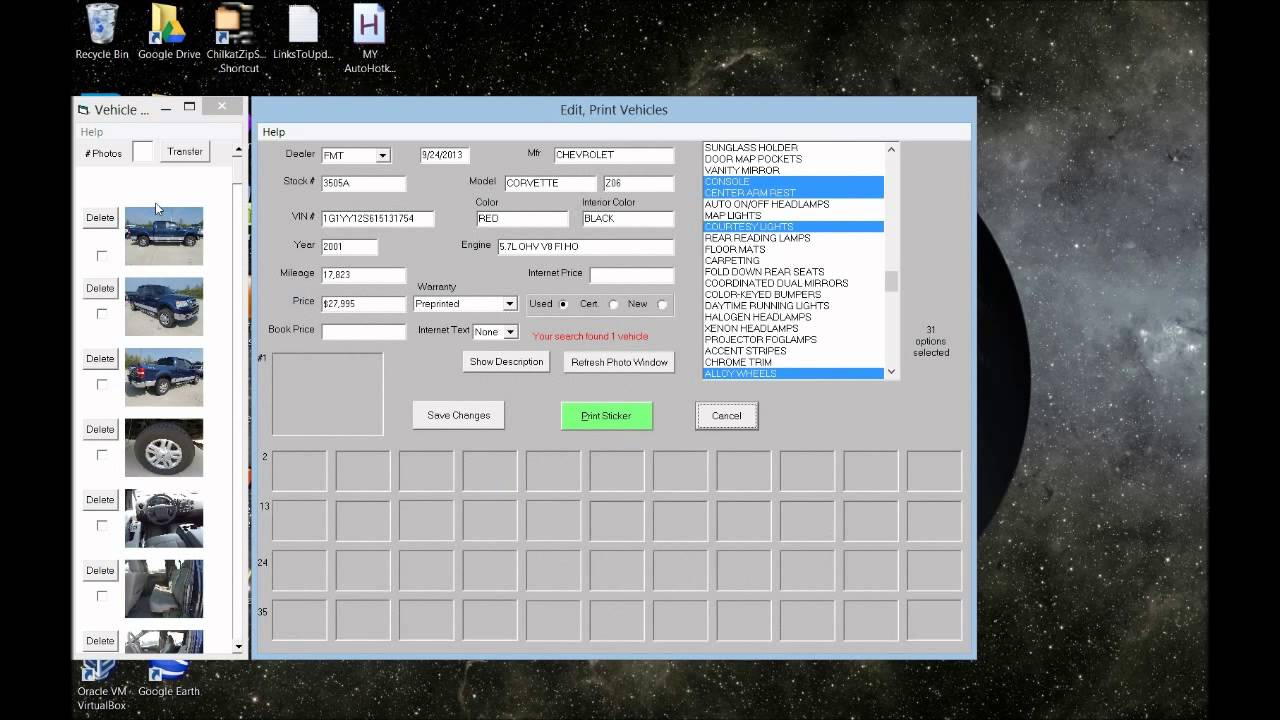Click the # Photos input box
Screen dimensions: 1280x720
coord(143,152)
